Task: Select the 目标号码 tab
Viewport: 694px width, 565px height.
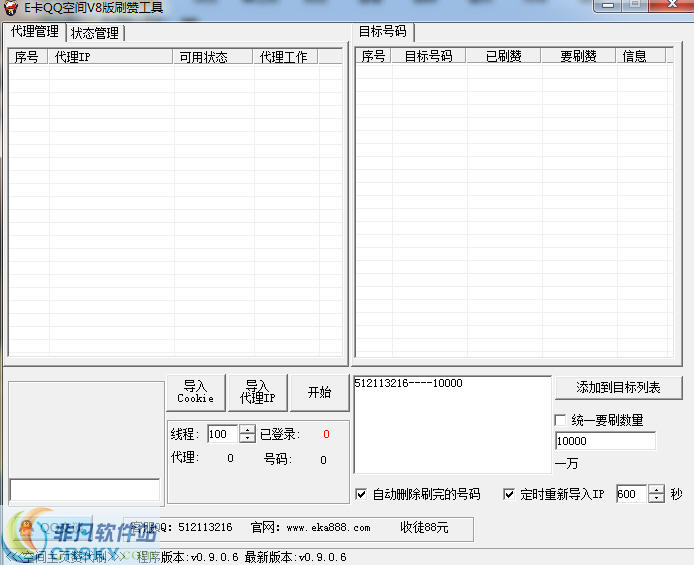Action: (383, 31)
